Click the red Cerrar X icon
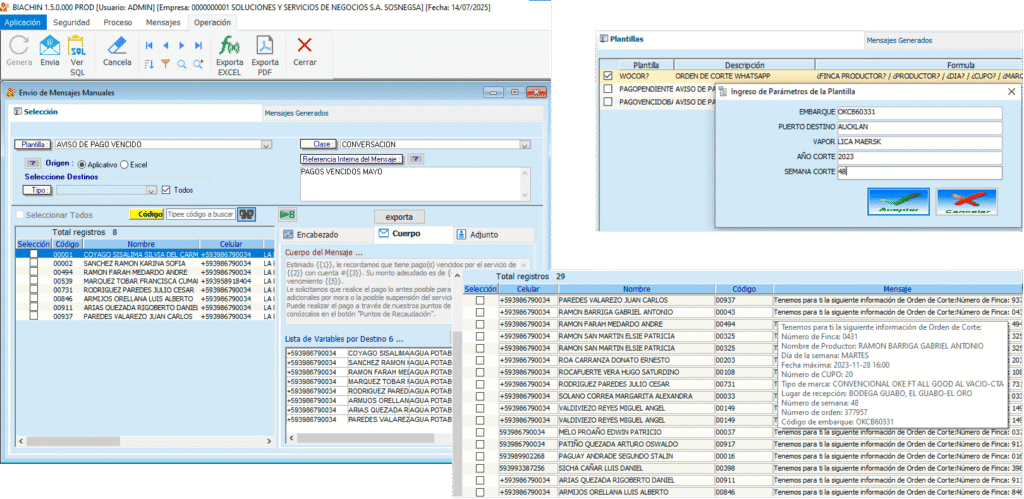 [304, 45]
